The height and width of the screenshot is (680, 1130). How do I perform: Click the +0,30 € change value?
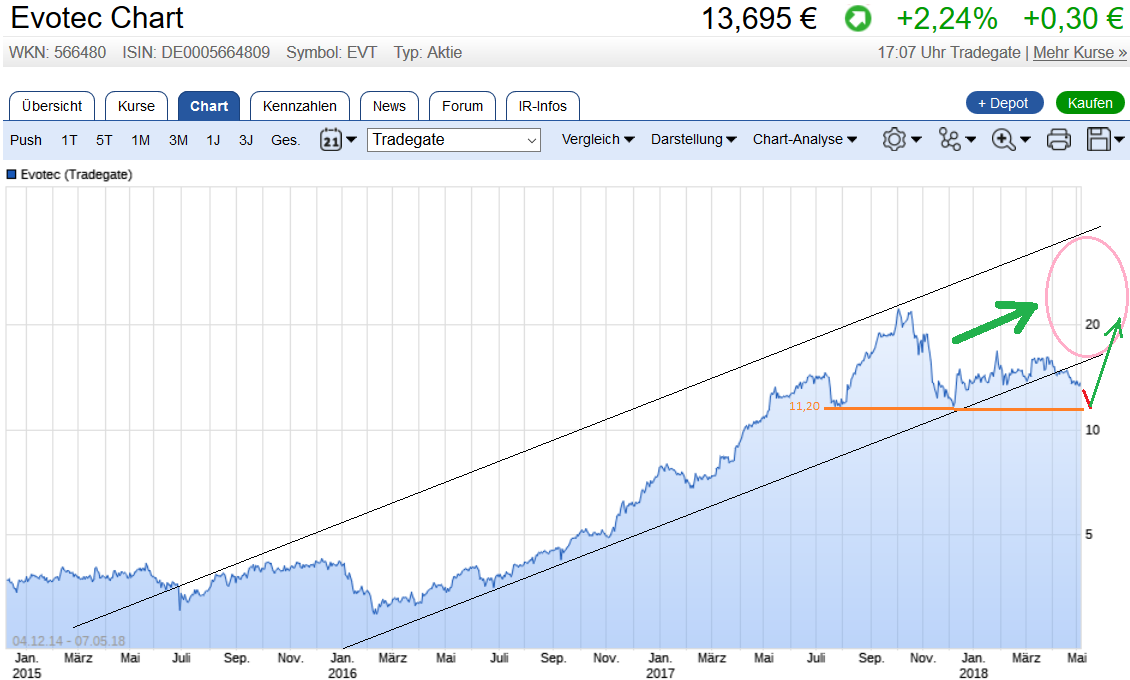point(1073,19)
